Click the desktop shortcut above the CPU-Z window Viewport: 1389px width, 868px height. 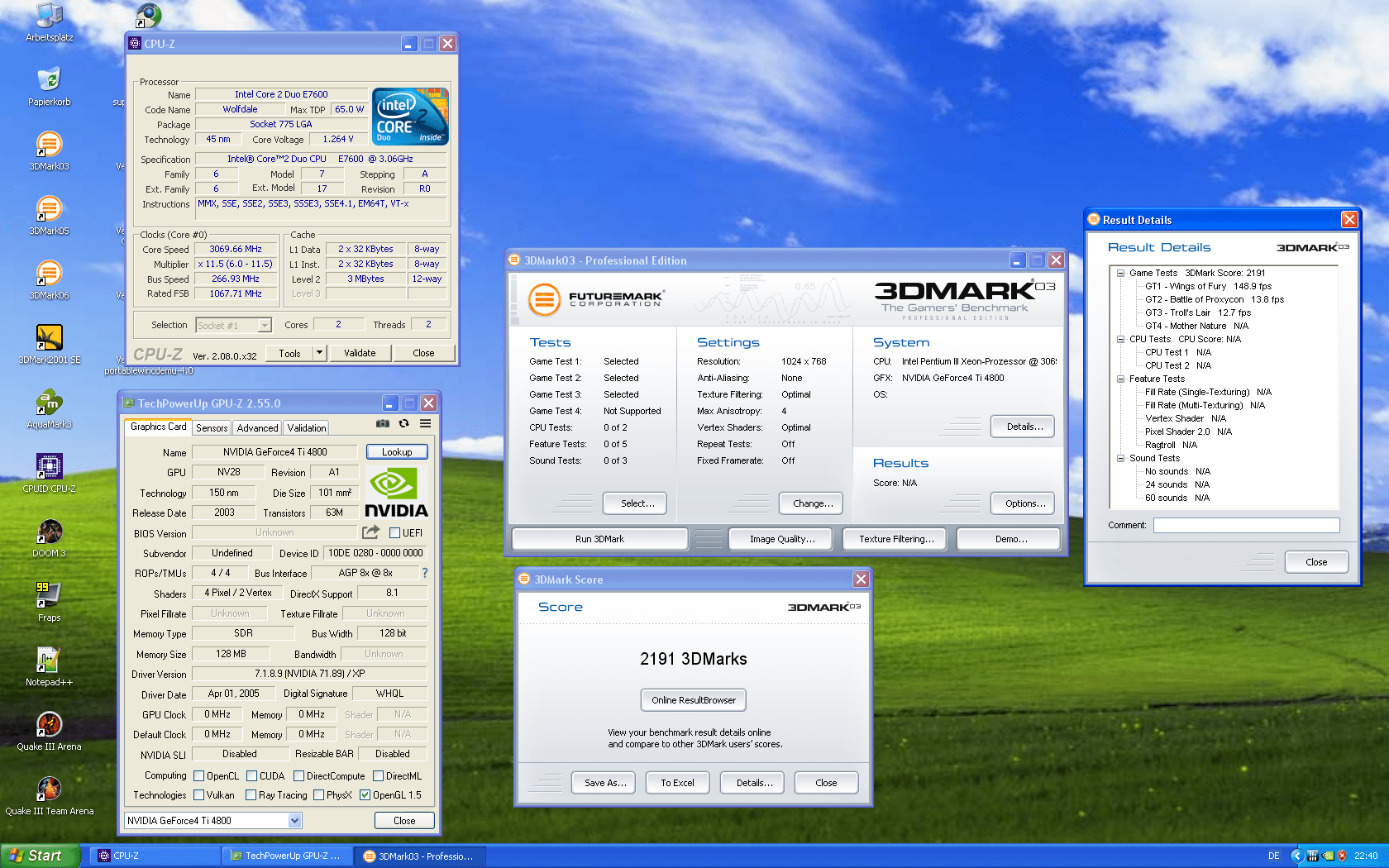pos(149,15)
